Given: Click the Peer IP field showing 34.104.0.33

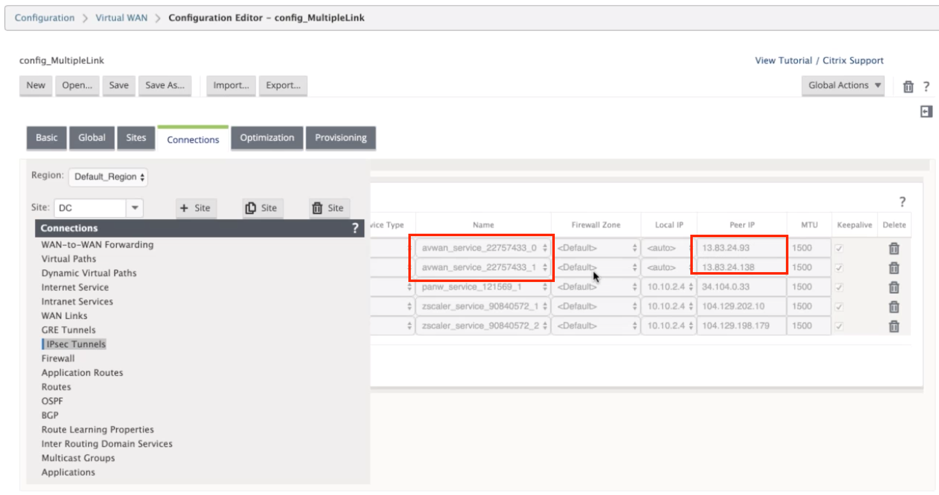Looking at the screenshot, I should click(x=741, y=287).
